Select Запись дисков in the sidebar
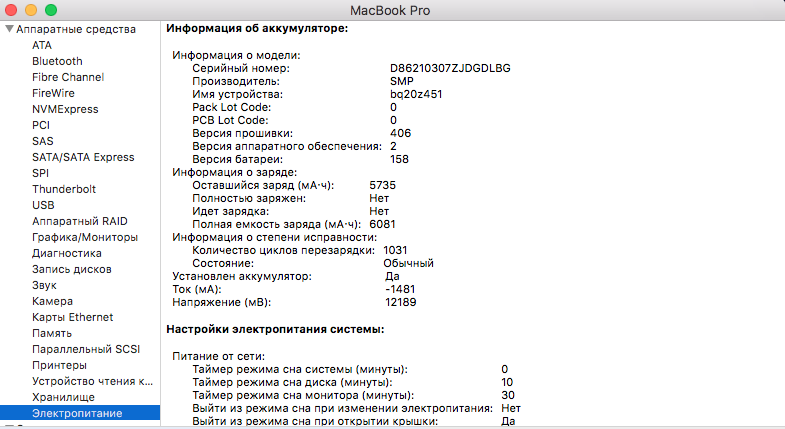This screenshot has width=785, height=429. tap(72, 269)
